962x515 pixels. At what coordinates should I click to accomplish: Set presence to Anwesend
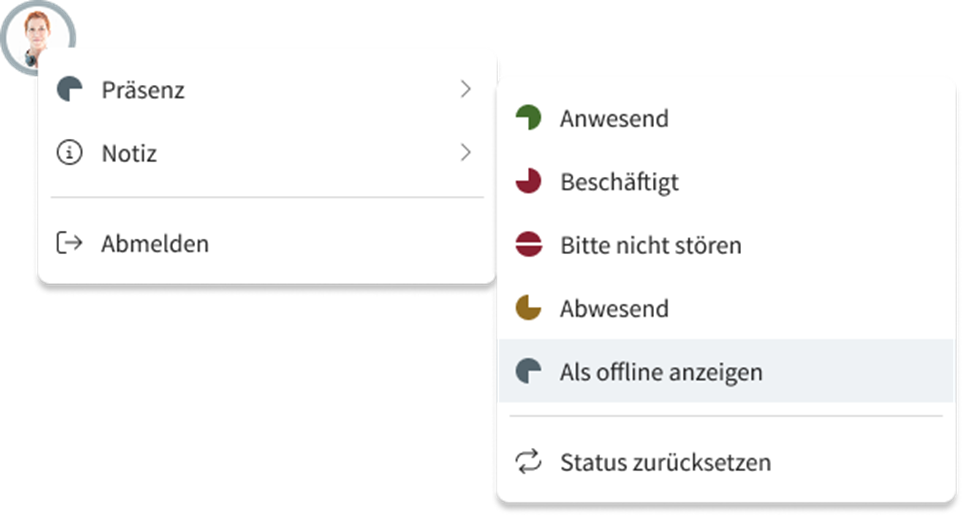pos(614,119)
